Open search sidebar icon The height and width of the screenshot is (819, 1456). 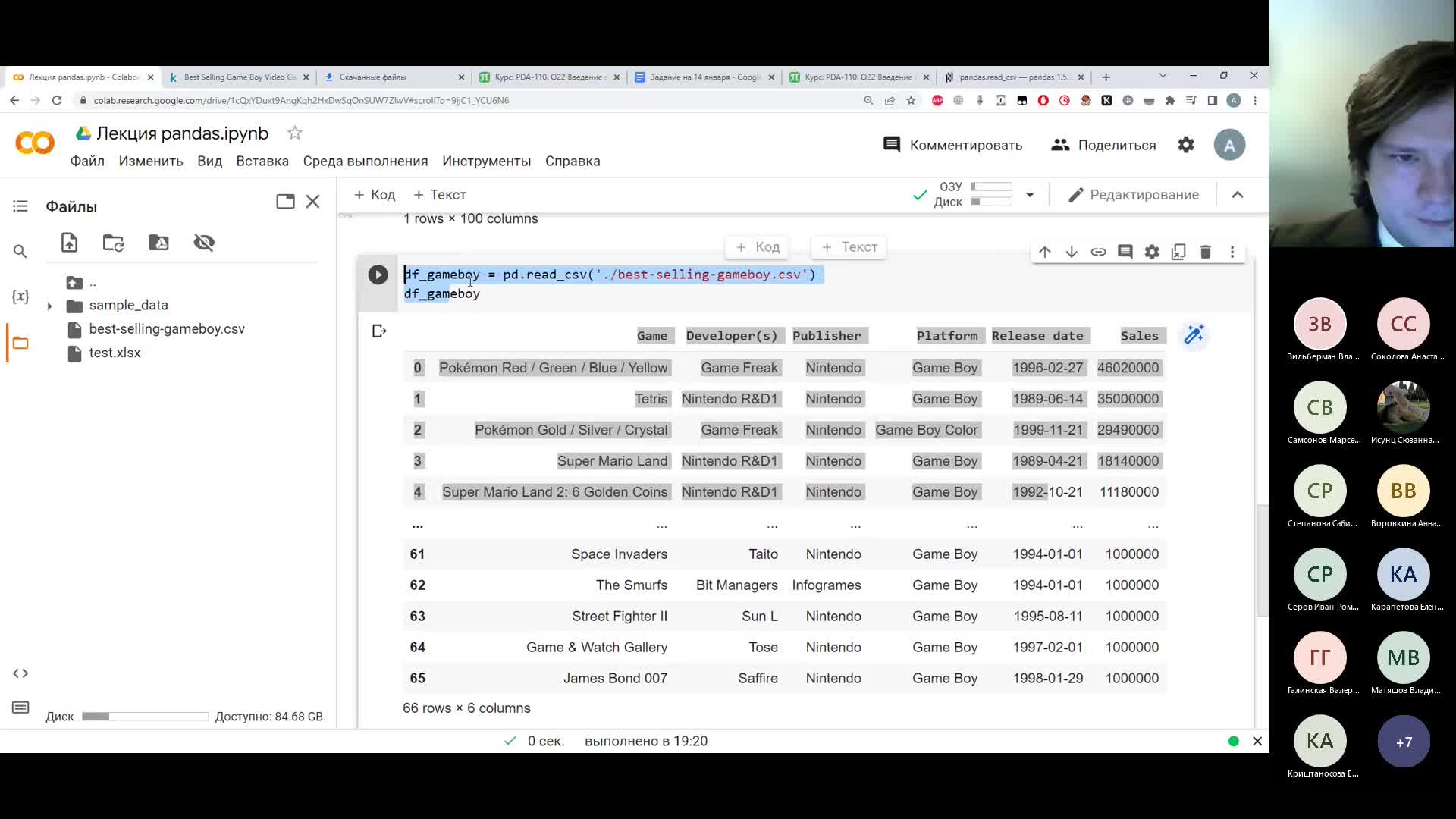coord(20,251)
